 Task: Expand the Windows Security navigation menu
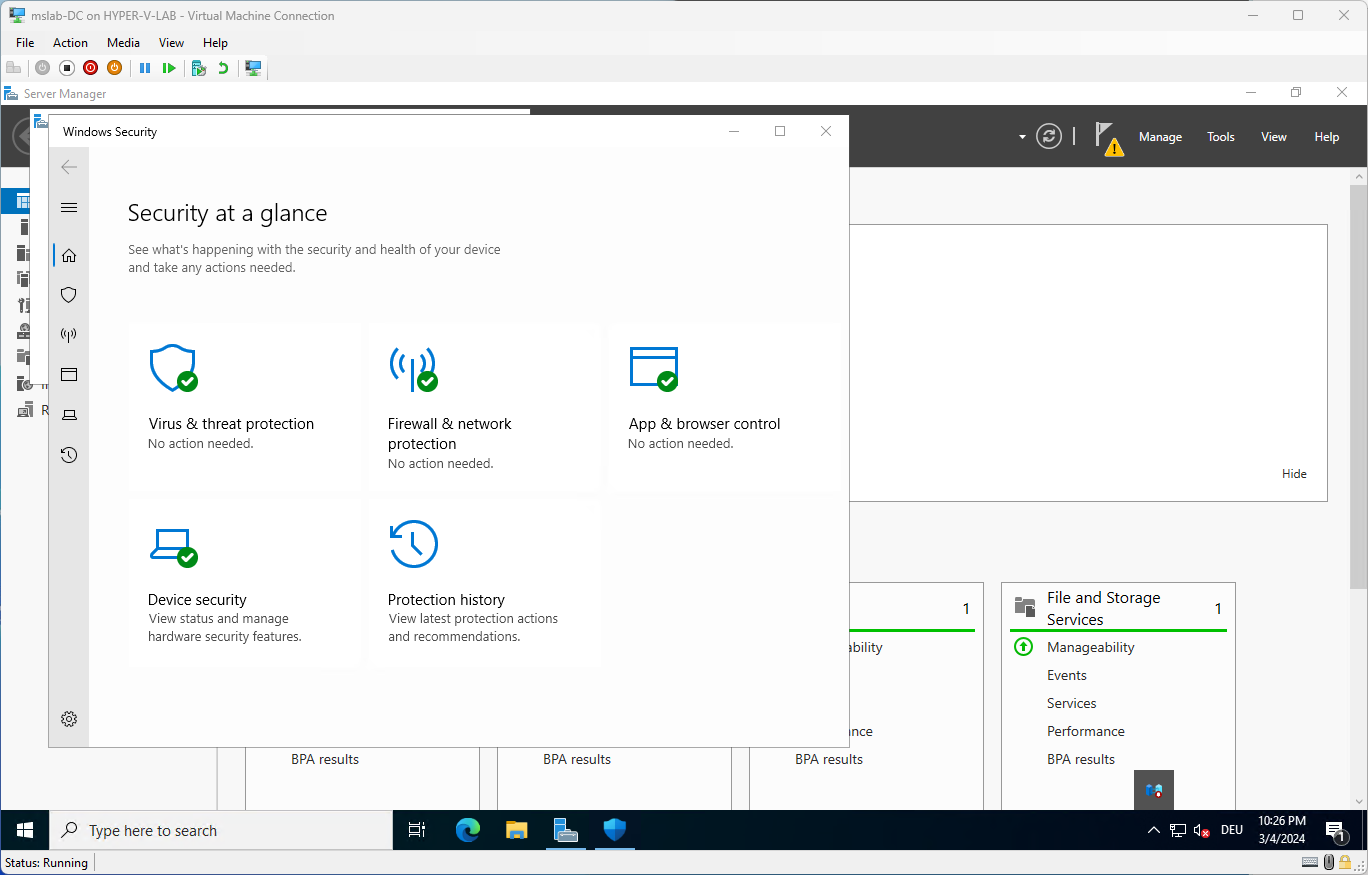point(68,207)
